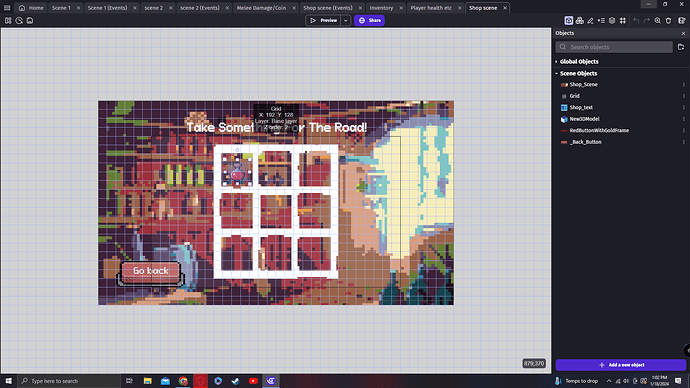This screenshot has height=388, width=690.
Task: Click the Search objects field
Action: coord(614,47)
